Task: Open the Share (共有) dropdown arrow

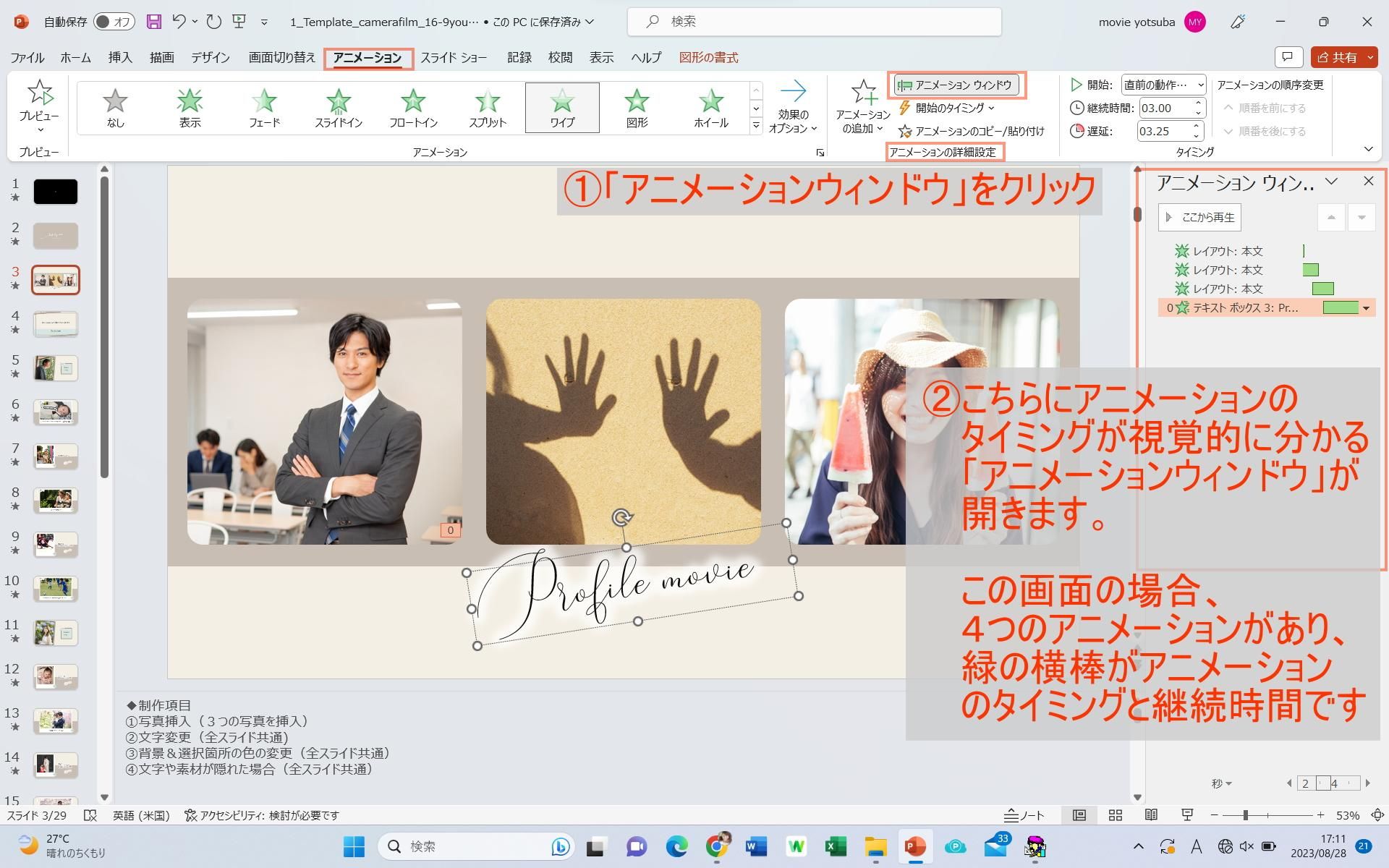Action: (1370, 57)
